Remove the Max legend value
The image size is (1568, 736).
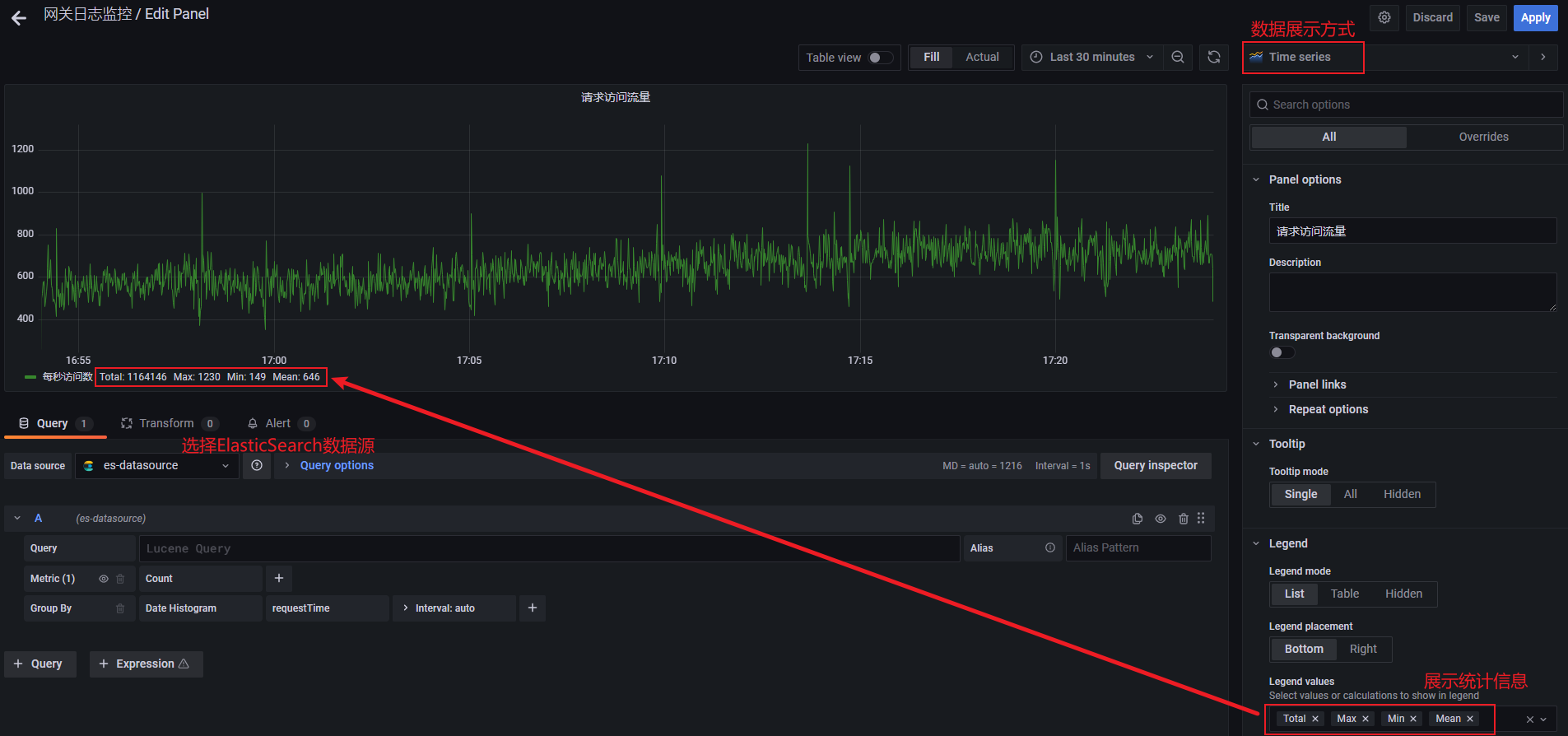pos(1366,719)
